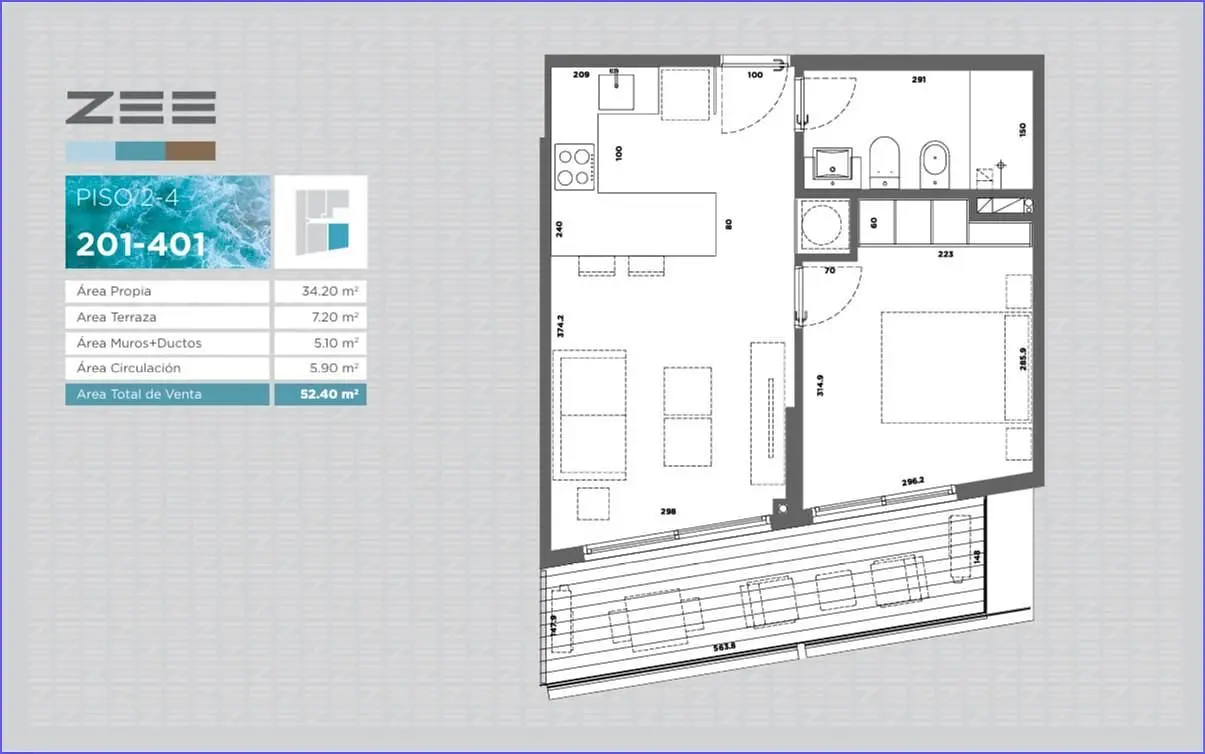The height and width of the screenshot is (754, 1205).
Task: Click the 52.40 m² total value
Action: tap(330, 394)
